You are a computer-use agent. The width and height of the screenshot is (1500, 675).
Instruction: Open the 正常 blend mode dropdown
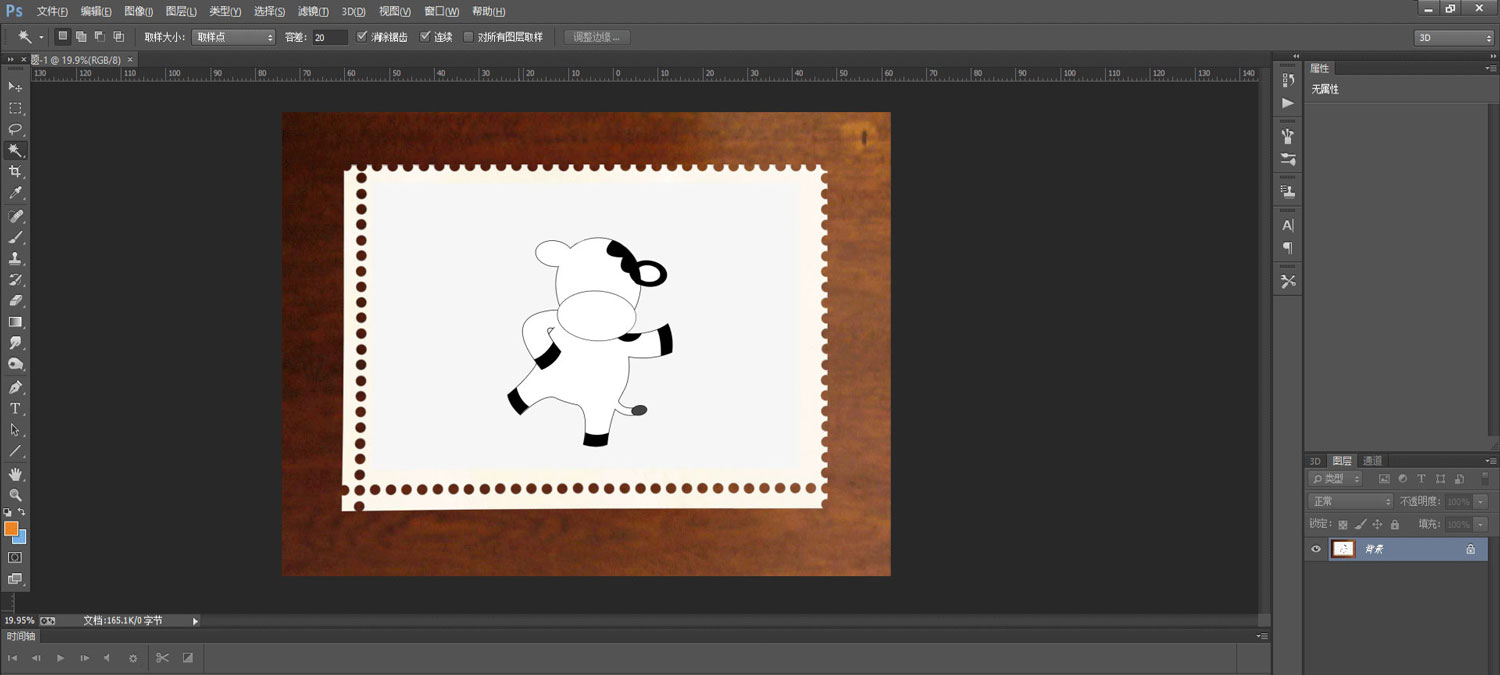coord(1350,501)
